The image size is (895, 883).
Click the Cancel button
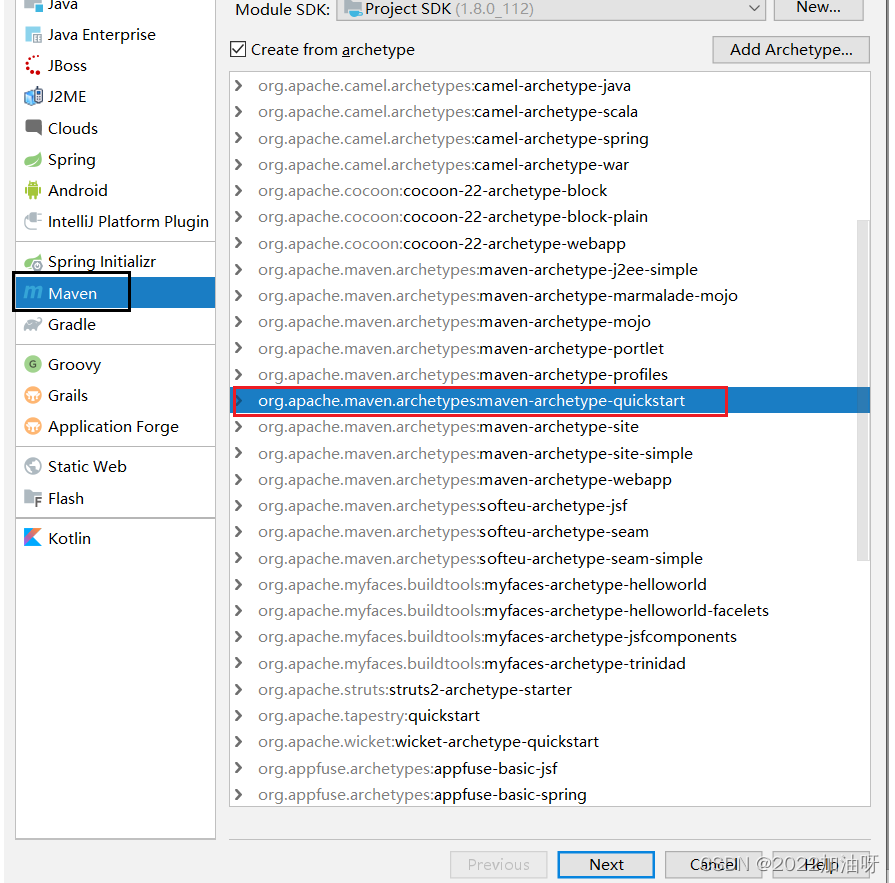(713, 864)
